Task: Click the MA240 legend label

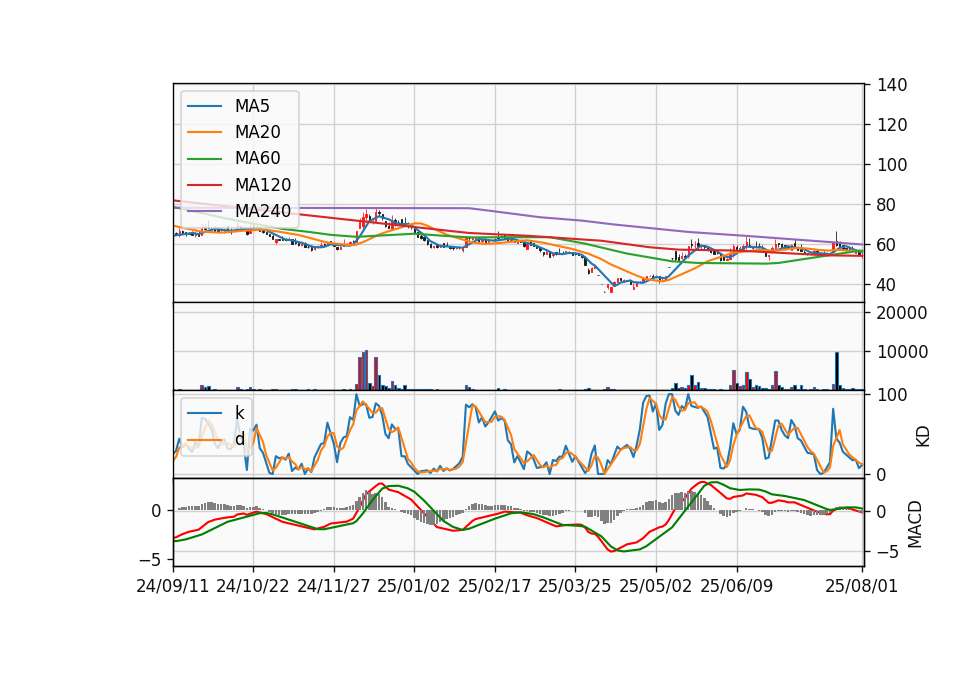Action: pos(263,211)
